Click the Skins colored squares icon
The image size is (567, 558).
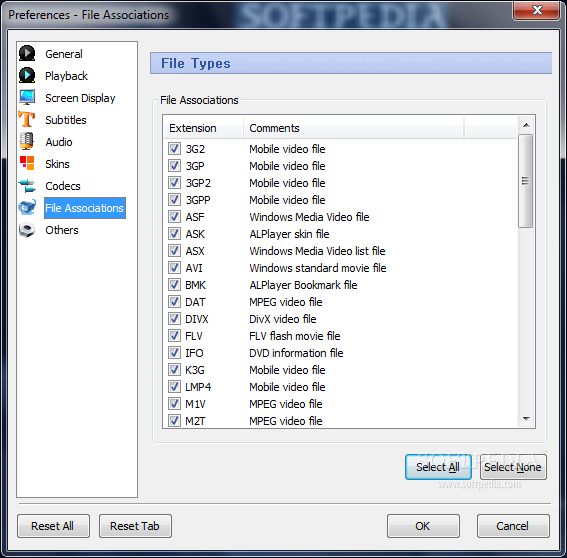27,163
